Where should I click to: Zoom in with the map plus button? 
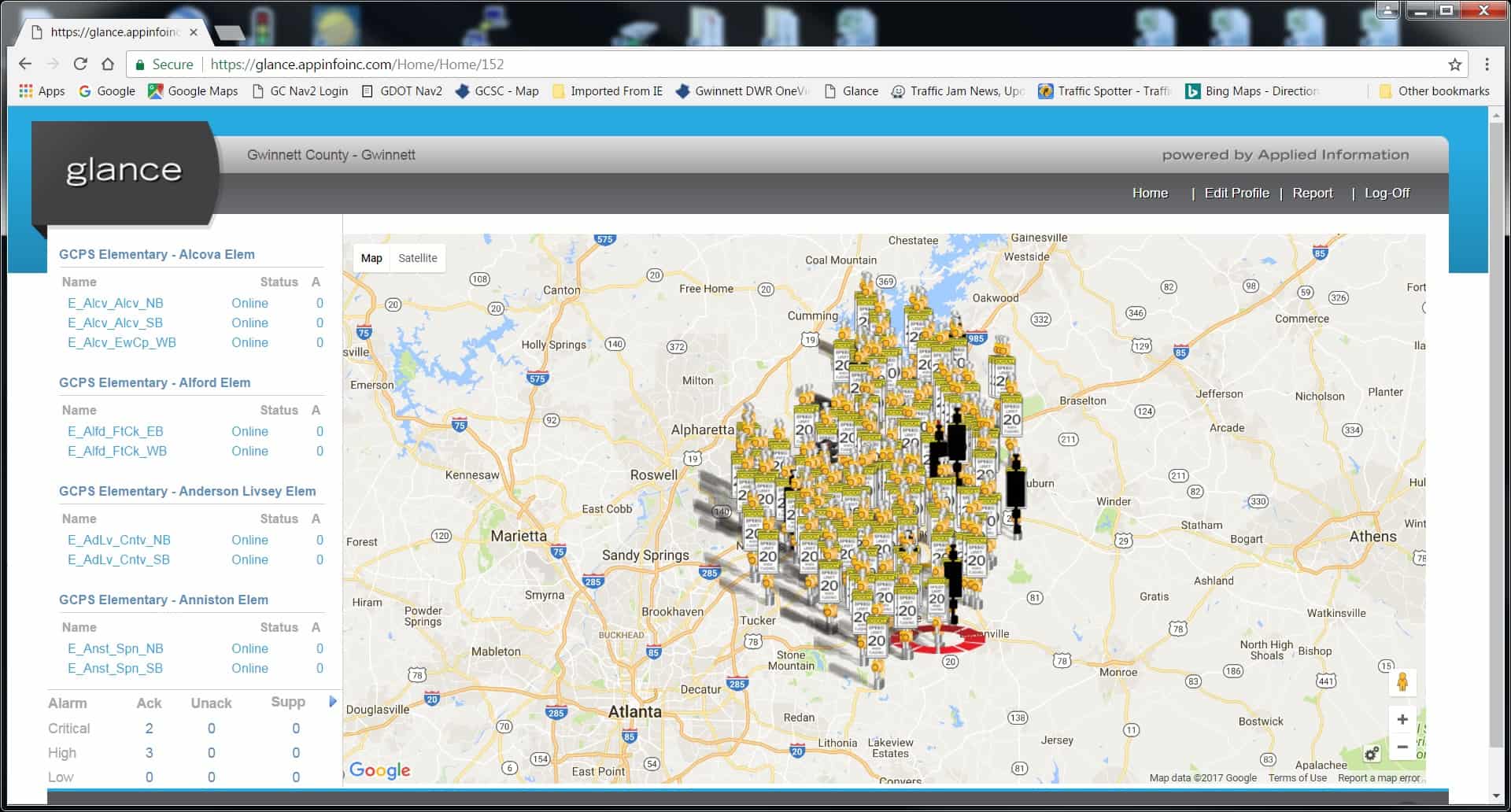[x=1402, y=719]
